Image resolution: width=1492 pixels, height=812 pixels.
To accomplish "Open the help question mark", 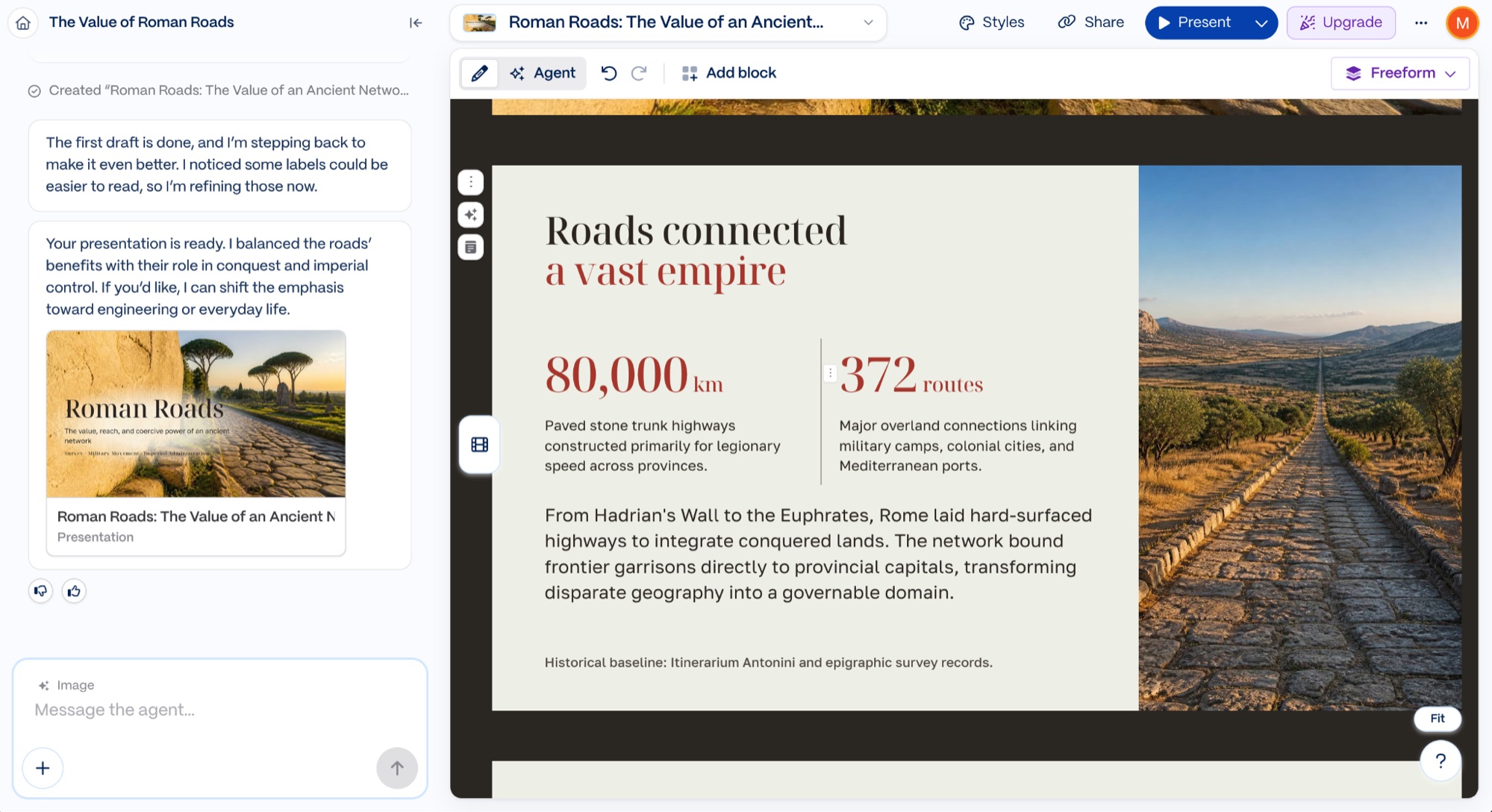I will 1441,761.
